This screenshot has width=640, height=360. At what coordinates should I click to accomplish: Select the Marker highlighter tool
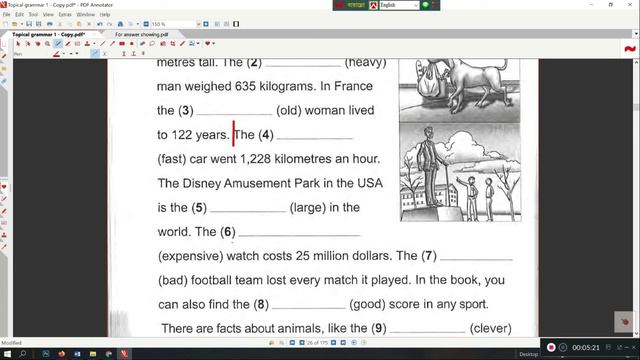click(68, 44)
